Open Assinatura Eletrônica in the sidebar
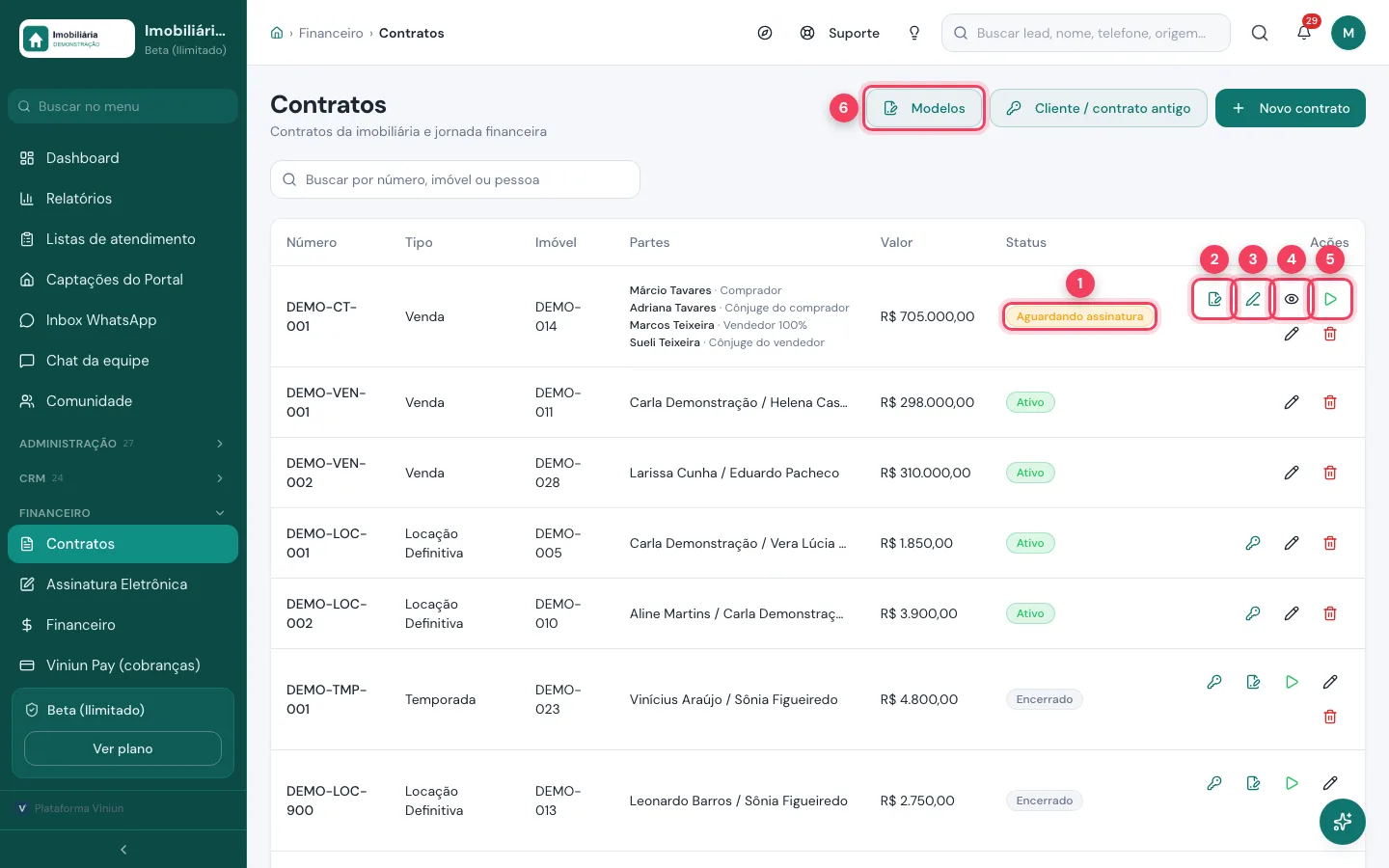 pyautogui.click(x=123, y=584)
